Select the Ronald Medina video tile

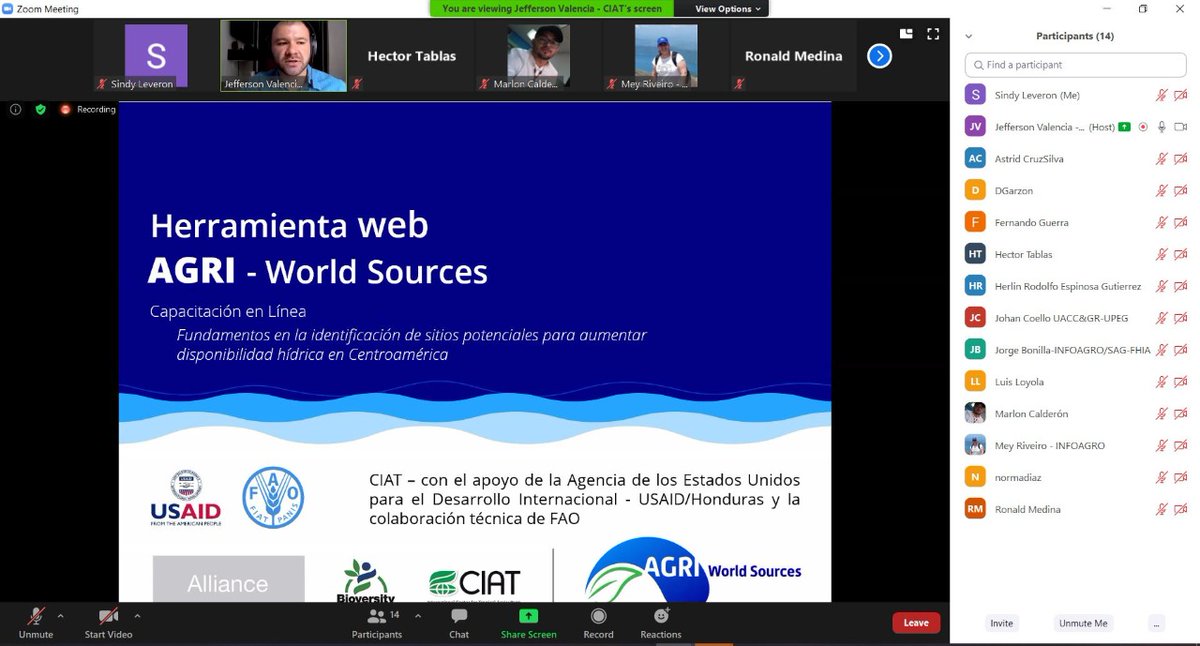pos(794,57)
